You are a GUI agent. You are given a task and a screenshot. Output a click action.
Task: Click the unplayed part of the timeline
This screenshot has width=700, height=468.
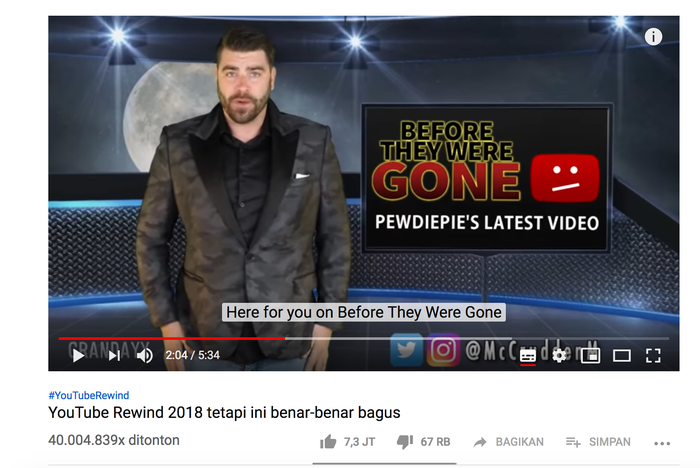(x=477, y=338)
